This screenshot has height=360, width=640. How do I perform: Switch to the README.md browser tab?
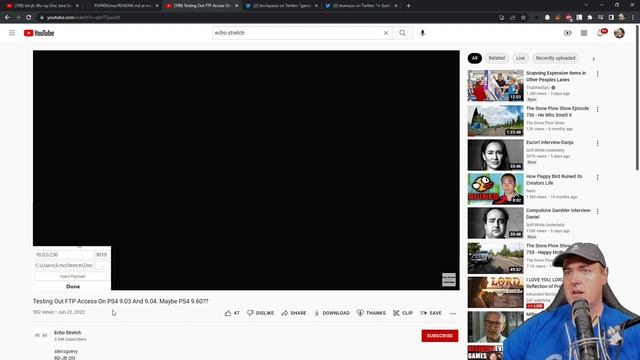[122, 6]
